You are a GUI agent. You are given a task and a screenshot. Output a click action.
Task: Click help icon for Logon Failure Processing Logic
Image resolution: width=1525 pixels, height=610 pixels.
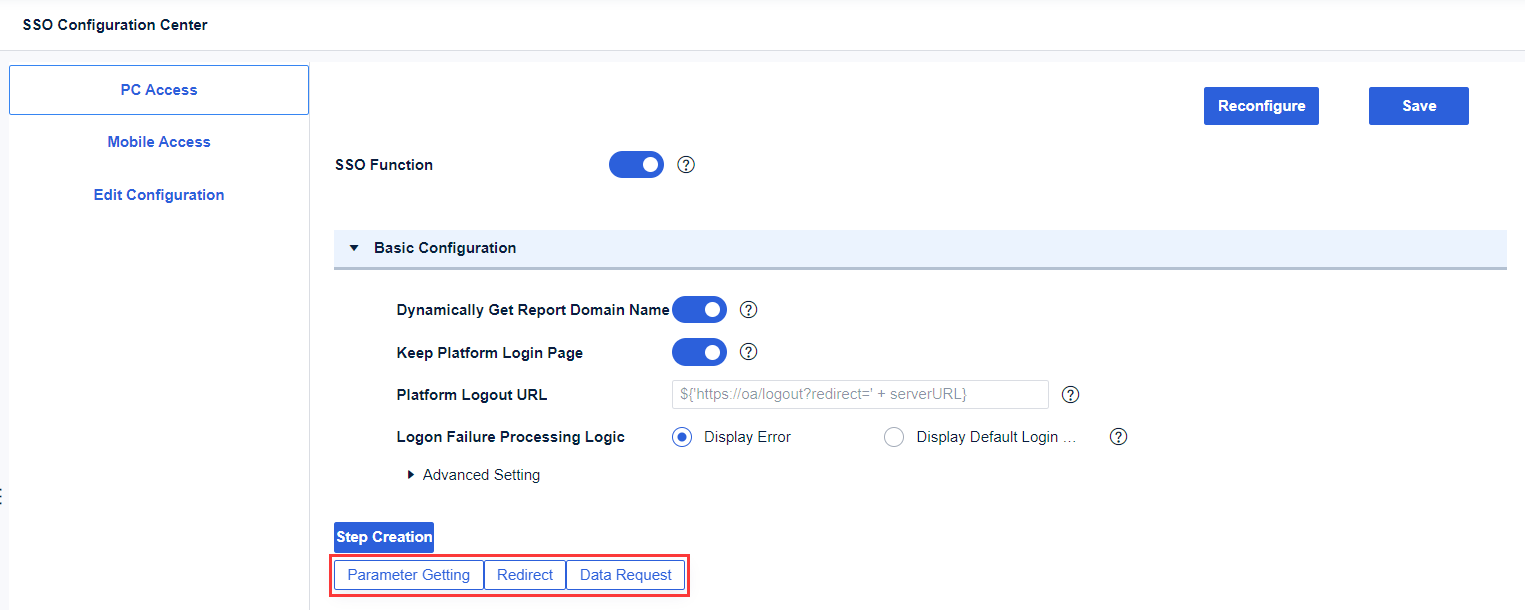click(x=1119, y=437)
